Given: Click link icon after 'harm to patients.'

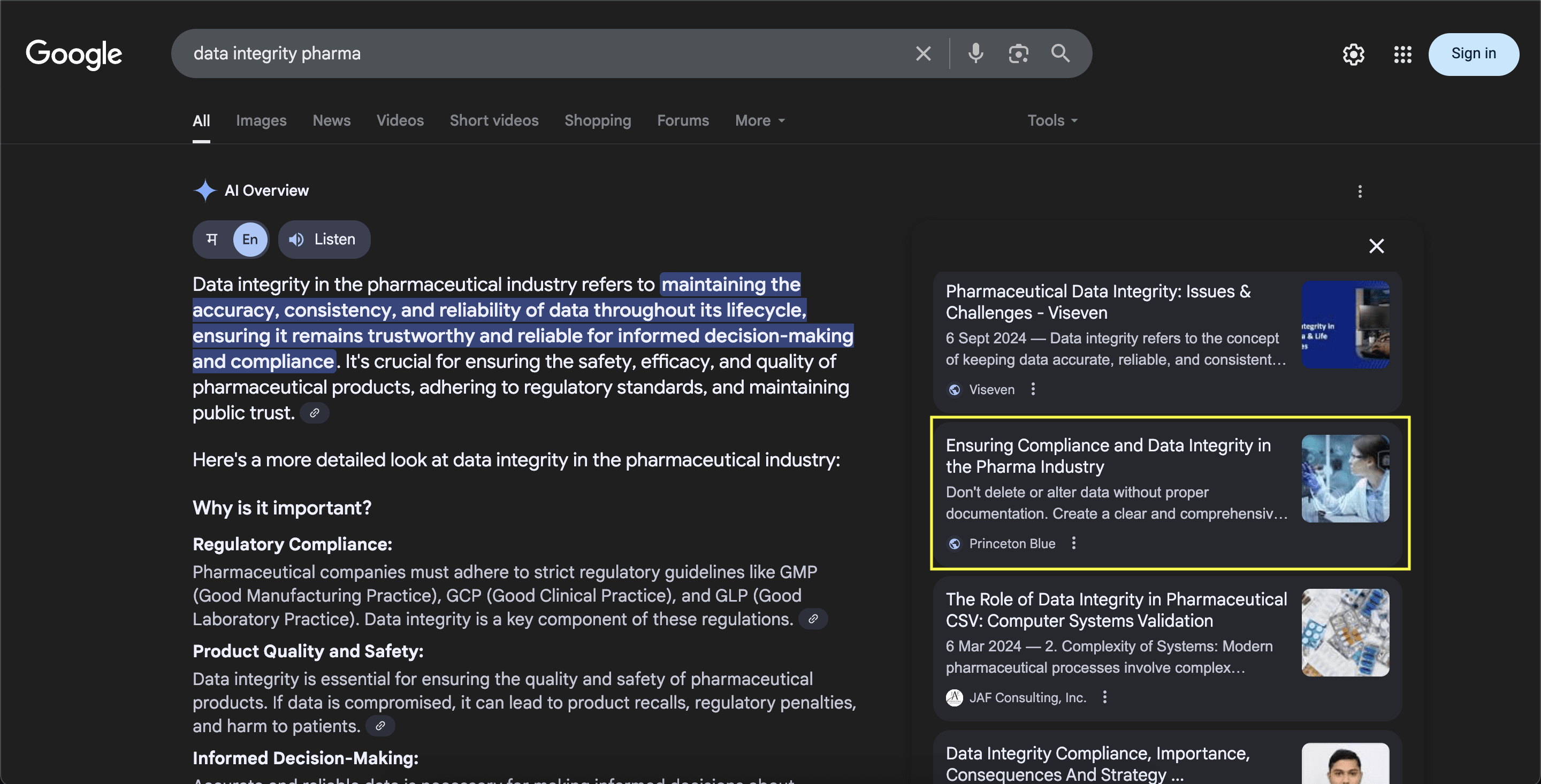Looking at the screenshot, I should (380, 726).
